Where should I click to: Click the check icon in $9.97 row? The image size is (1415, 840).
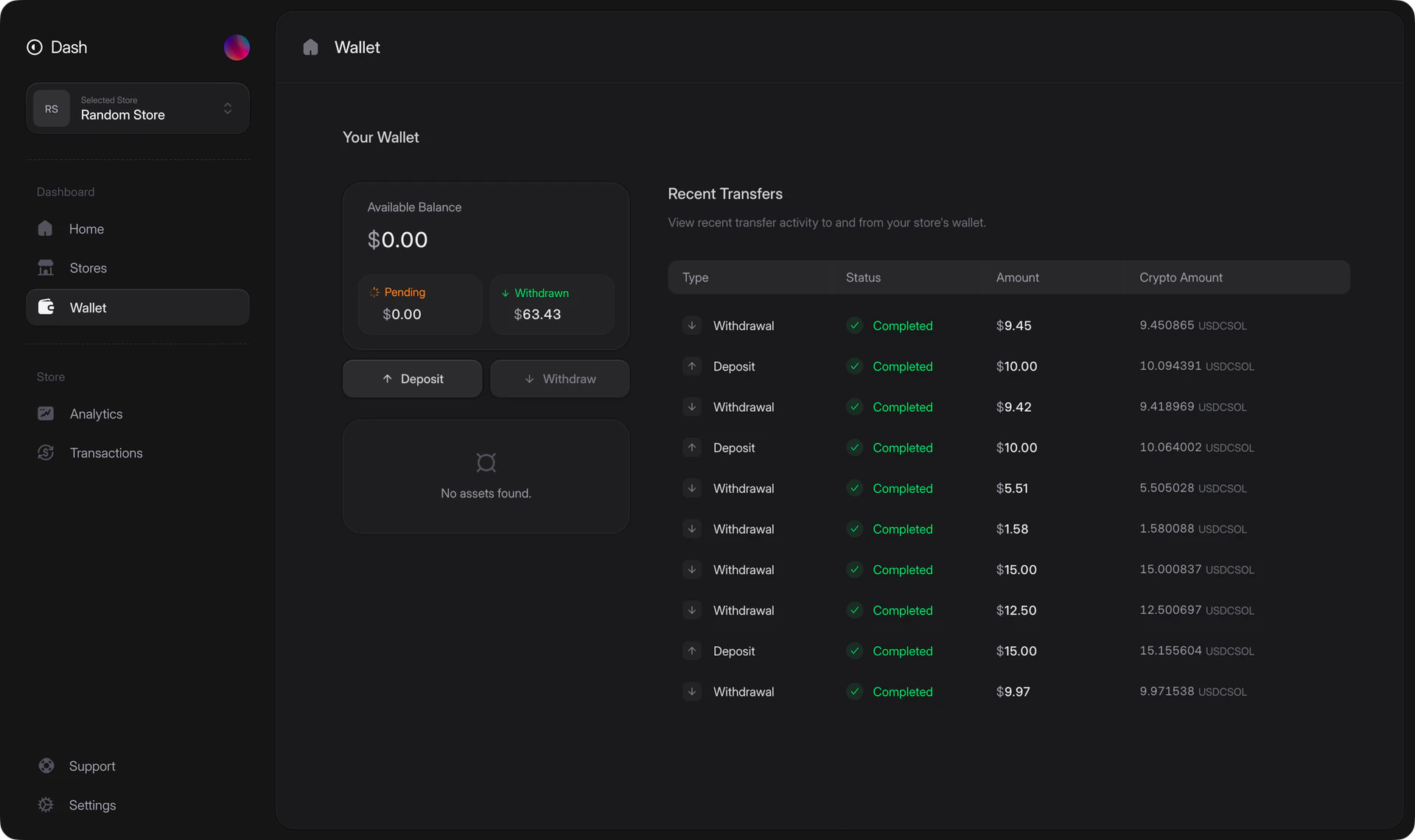coord(854,691)
